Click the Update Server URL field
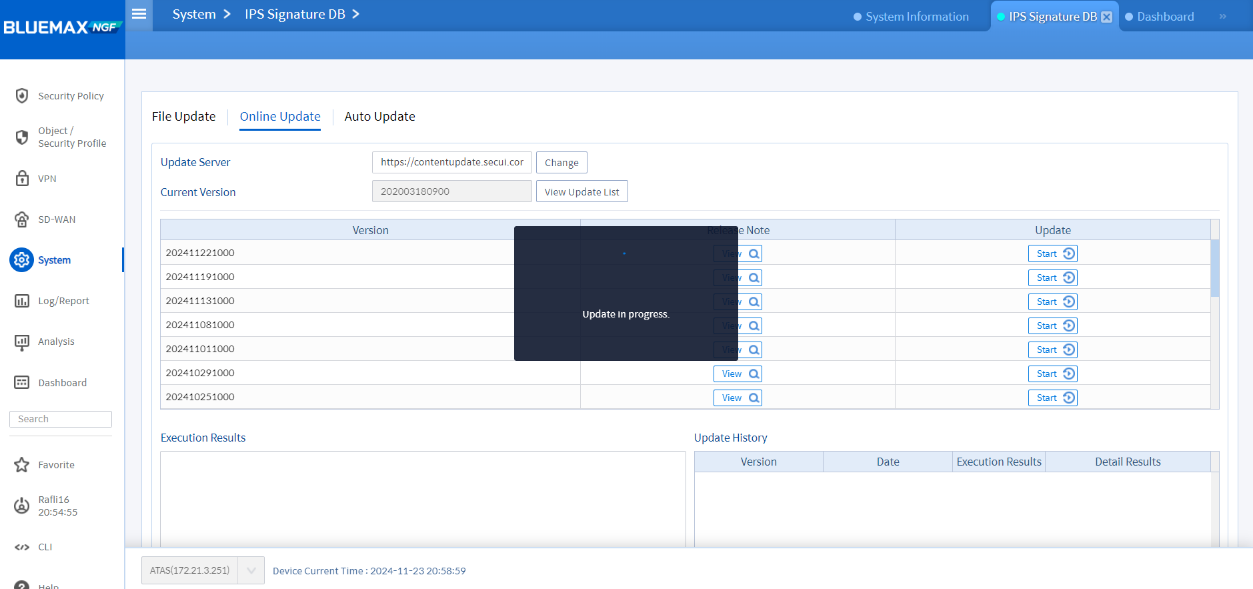Screen dimensions: 1253x589 [452, 162]
